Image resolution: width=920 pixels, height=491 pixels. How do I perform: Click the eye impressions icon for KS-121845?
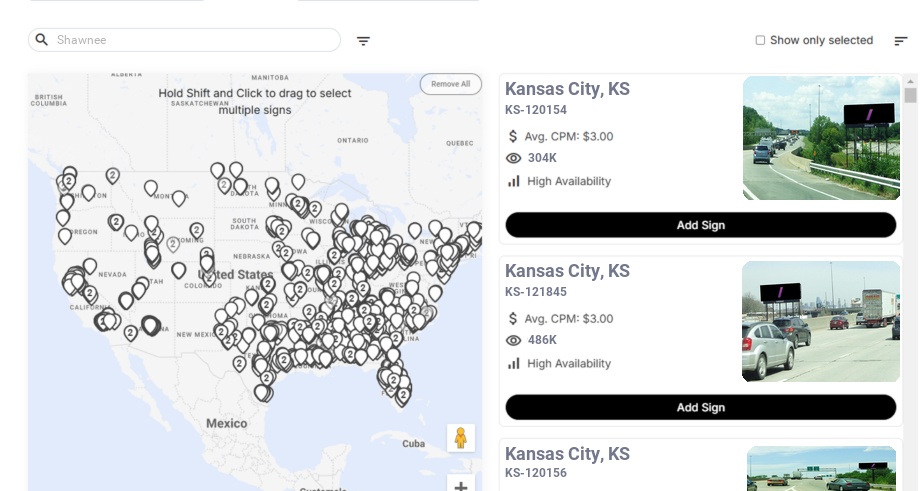[x=514, y=340]
